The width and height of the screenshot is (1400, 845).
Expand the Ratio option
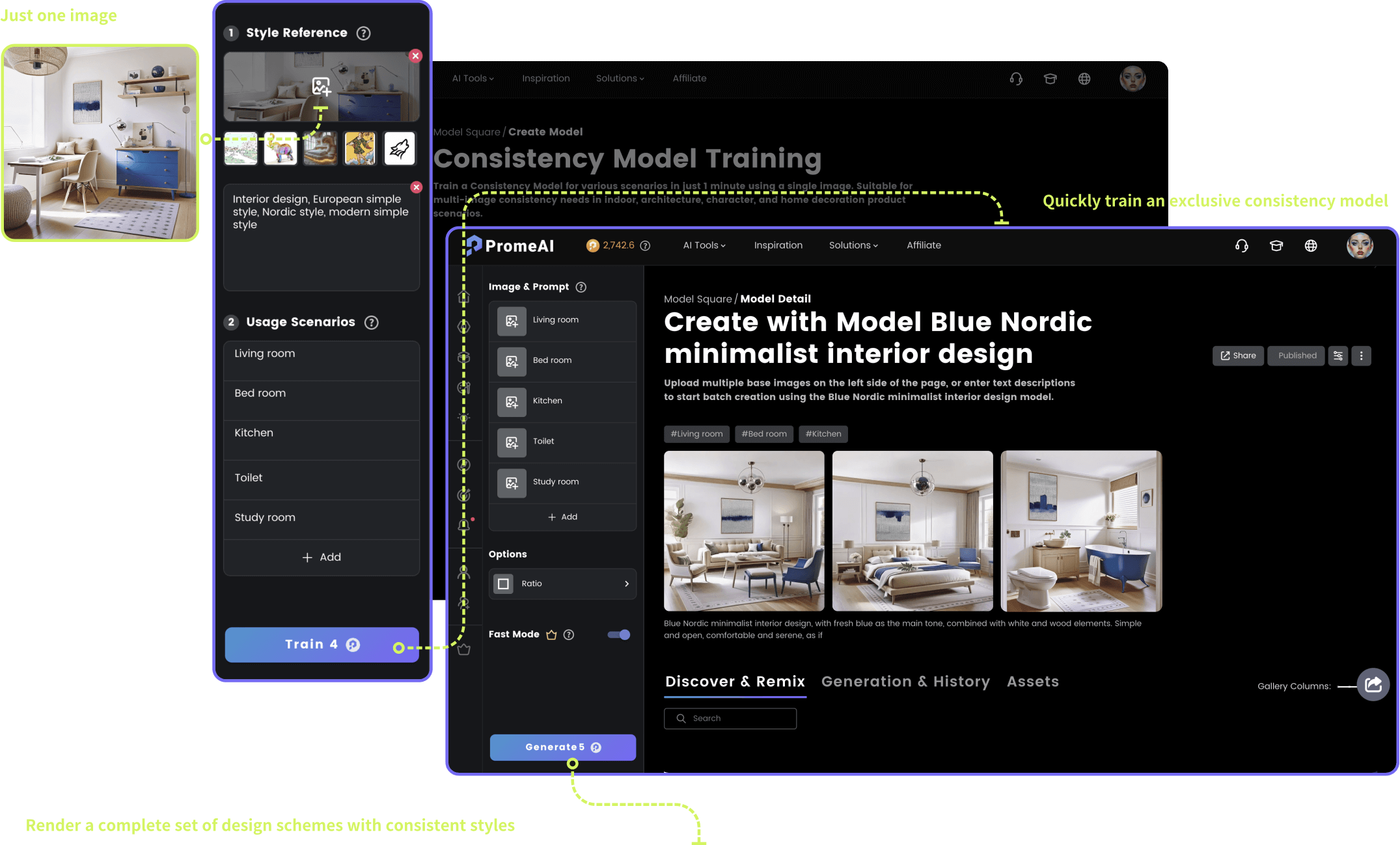[562, 584]
